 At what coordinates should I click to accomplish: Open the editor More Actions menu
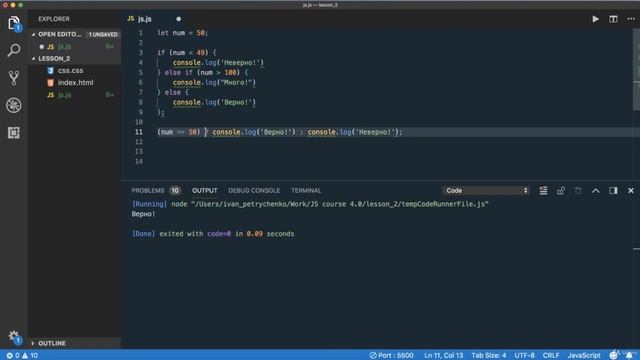[631, 19]
